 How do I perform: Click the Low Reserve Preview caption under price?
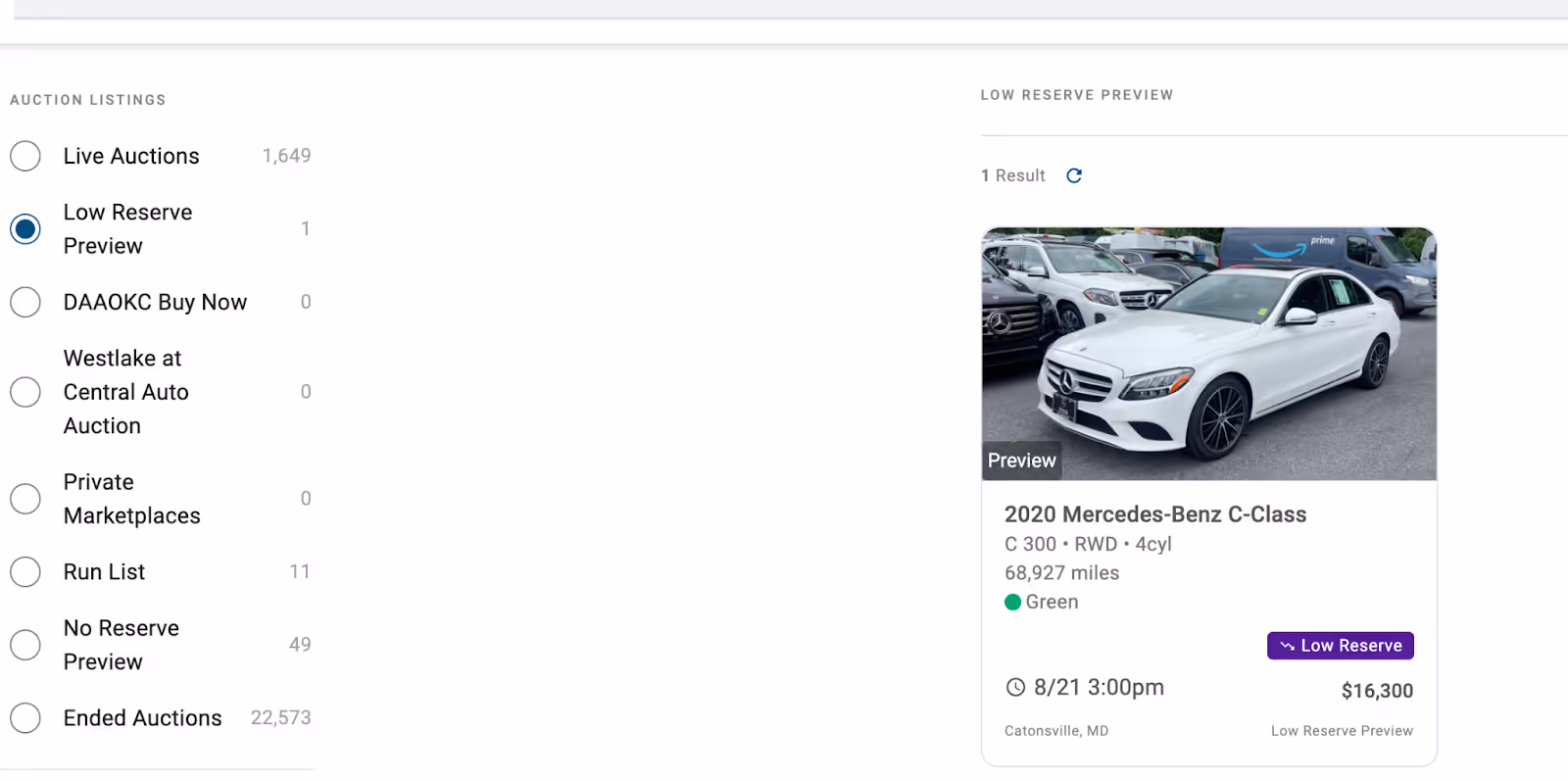pos(1342,731)
